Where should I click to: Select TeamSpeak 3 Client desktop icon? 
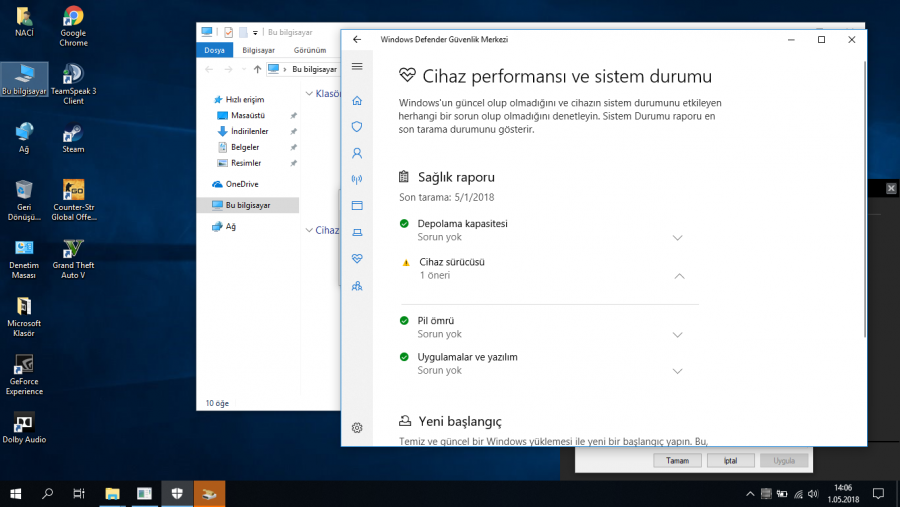click(x=73, y=84)
